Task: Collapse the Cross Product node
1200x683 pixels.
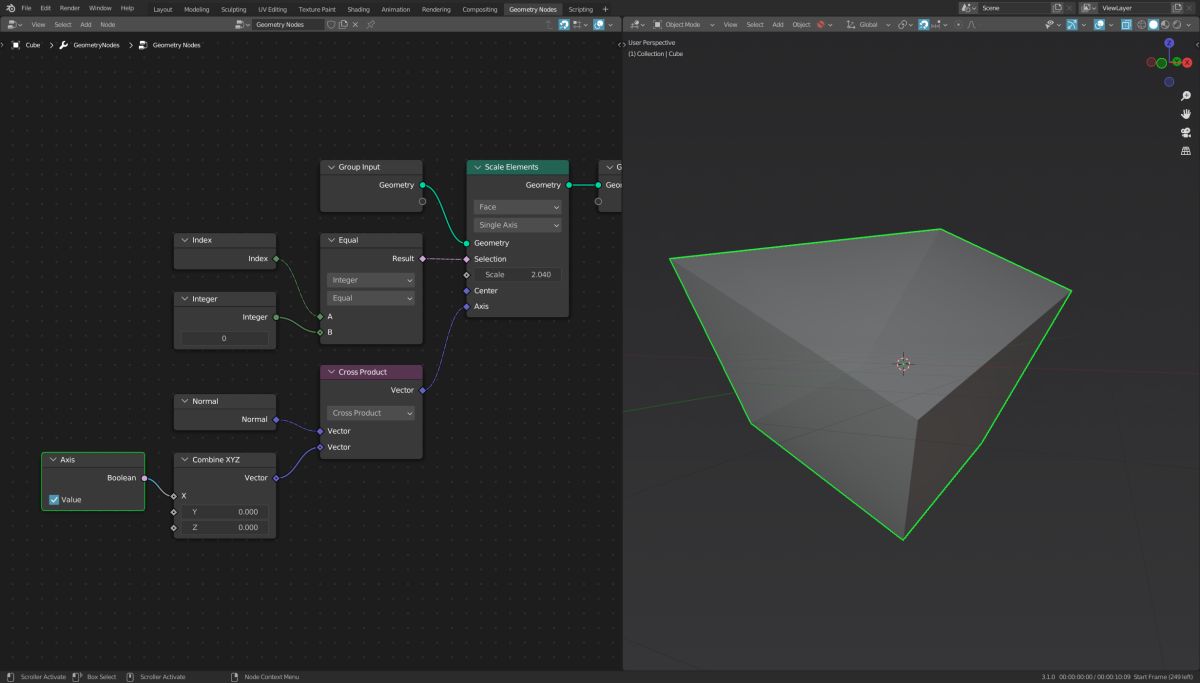Action: point(330,372)
